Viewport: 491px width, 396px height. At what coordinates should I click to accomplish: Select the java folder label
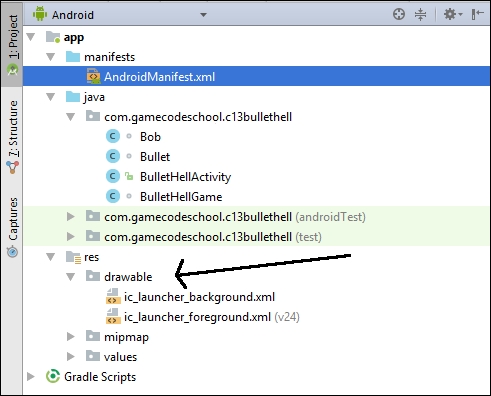[94, 97]
